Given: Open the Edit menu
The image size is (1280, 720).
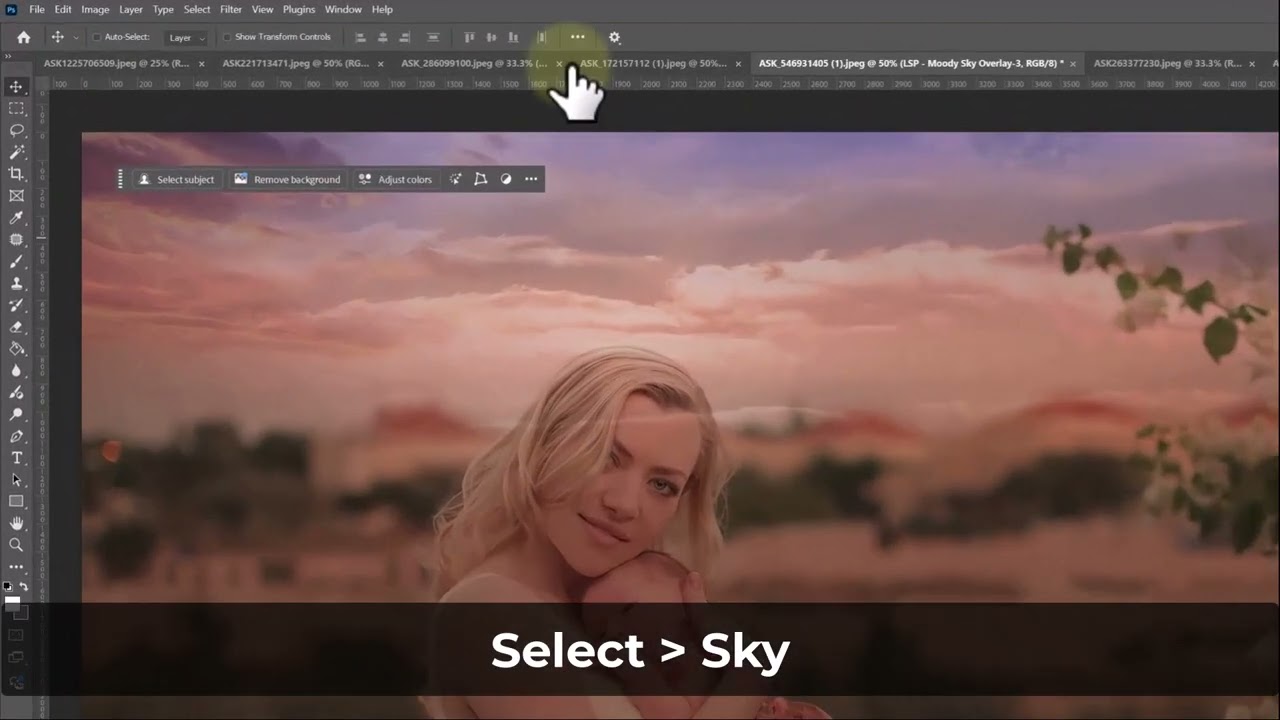Looking at the screenshot, I should tap(63, 9).
